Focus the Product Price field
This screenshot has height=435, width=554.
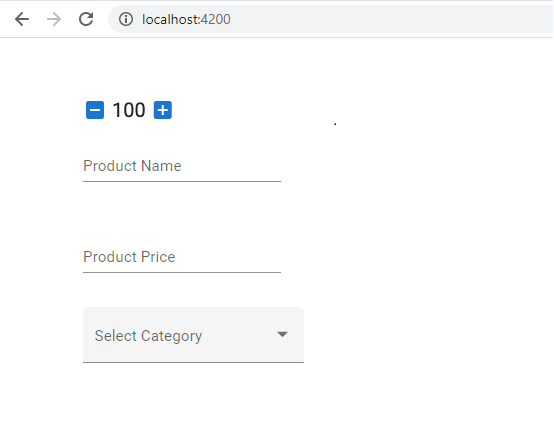click(x=182, y=258)
